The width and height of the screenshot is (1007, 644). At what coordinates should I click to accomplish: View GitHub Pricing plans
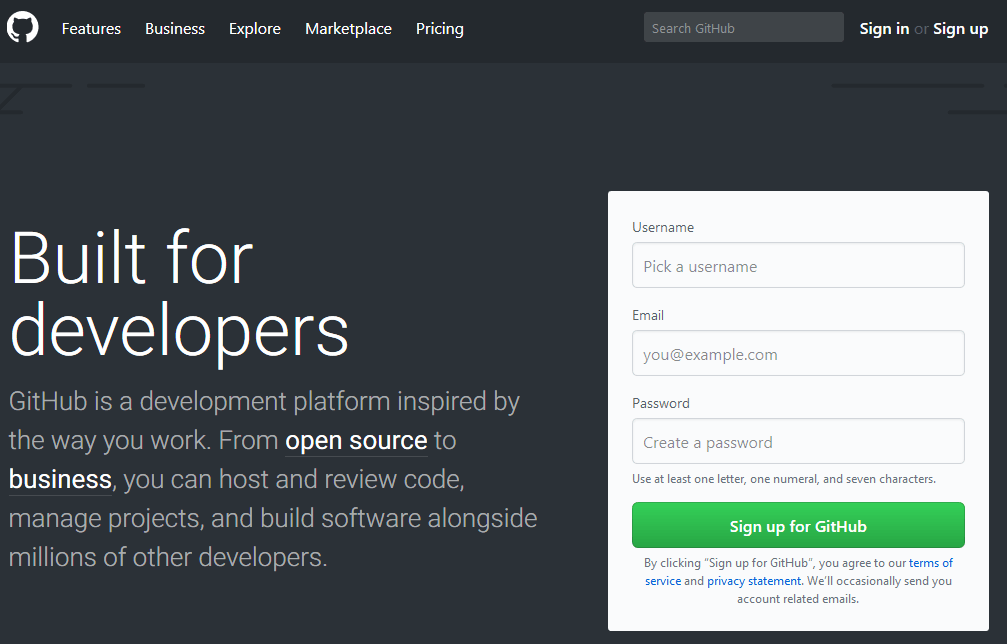pos(439,28)
